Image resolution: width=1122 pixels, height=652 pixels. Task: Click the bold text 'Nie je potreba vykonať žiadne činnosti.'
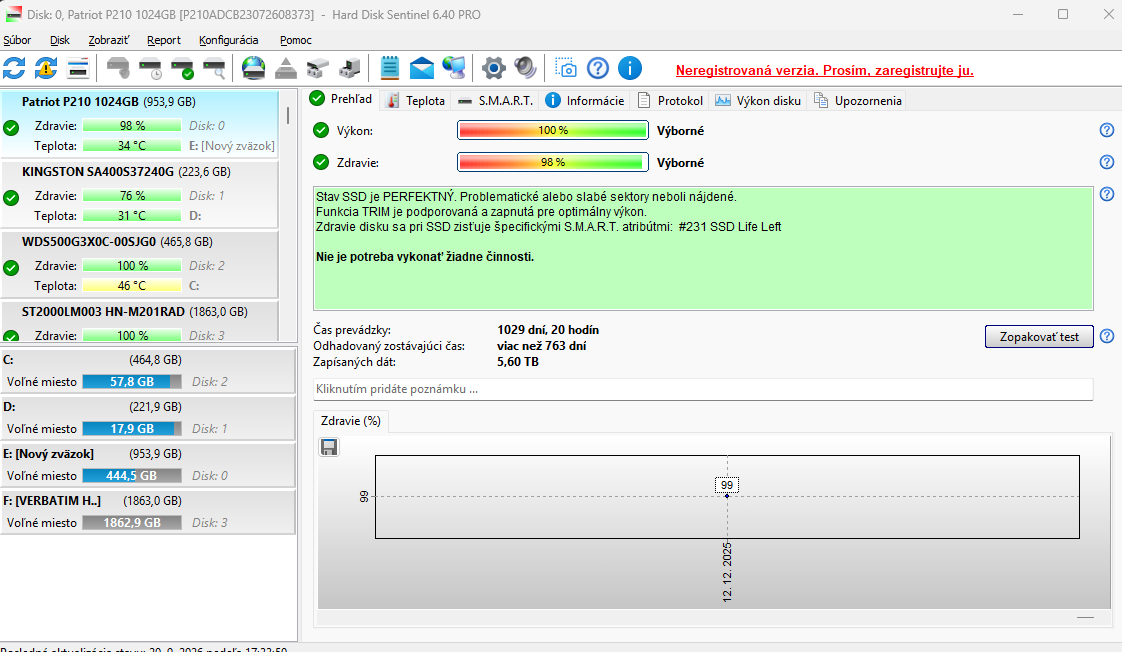click(425, 256)
